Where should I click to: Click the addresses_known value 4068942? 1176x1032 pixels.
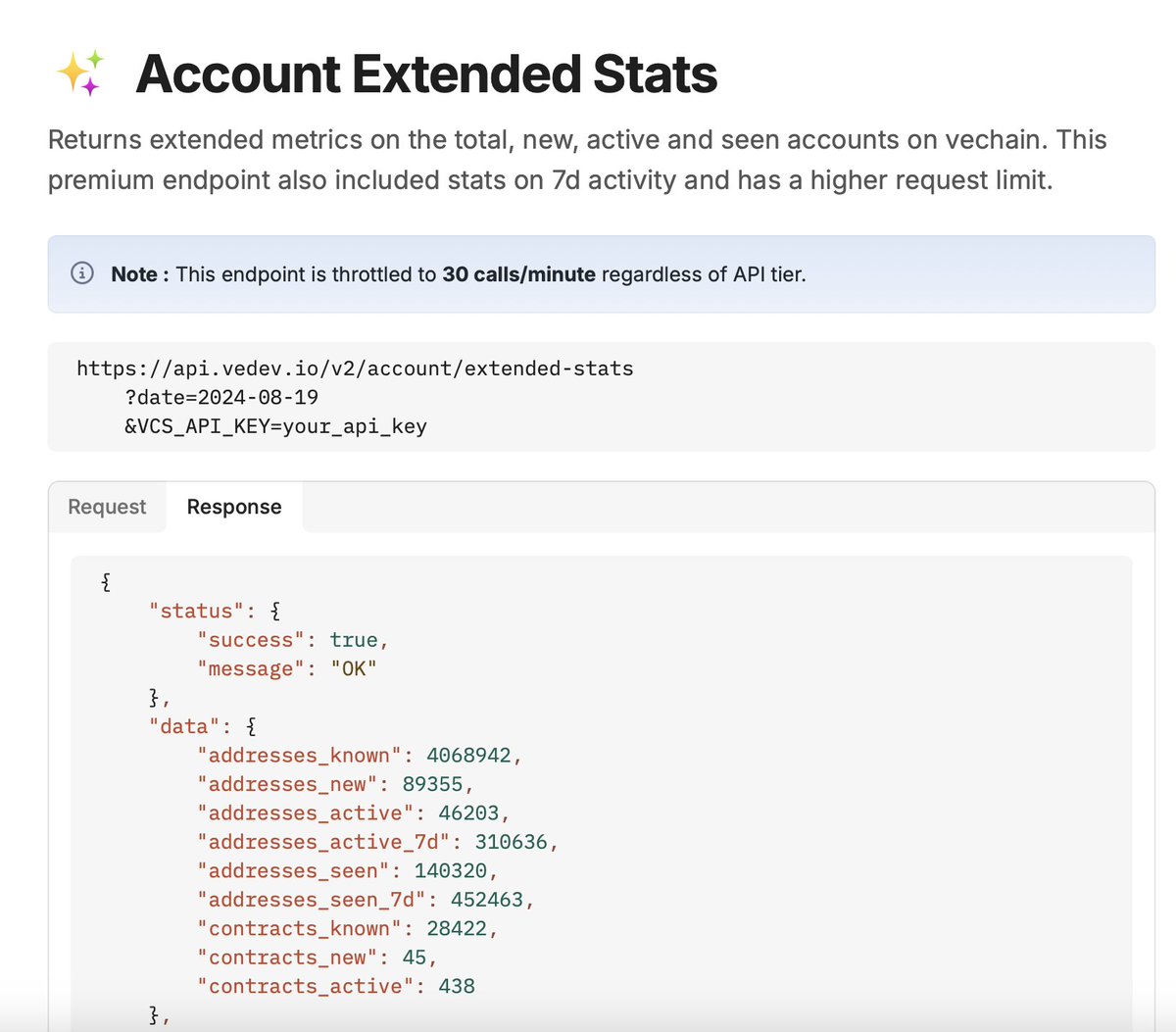click(468, 756)
